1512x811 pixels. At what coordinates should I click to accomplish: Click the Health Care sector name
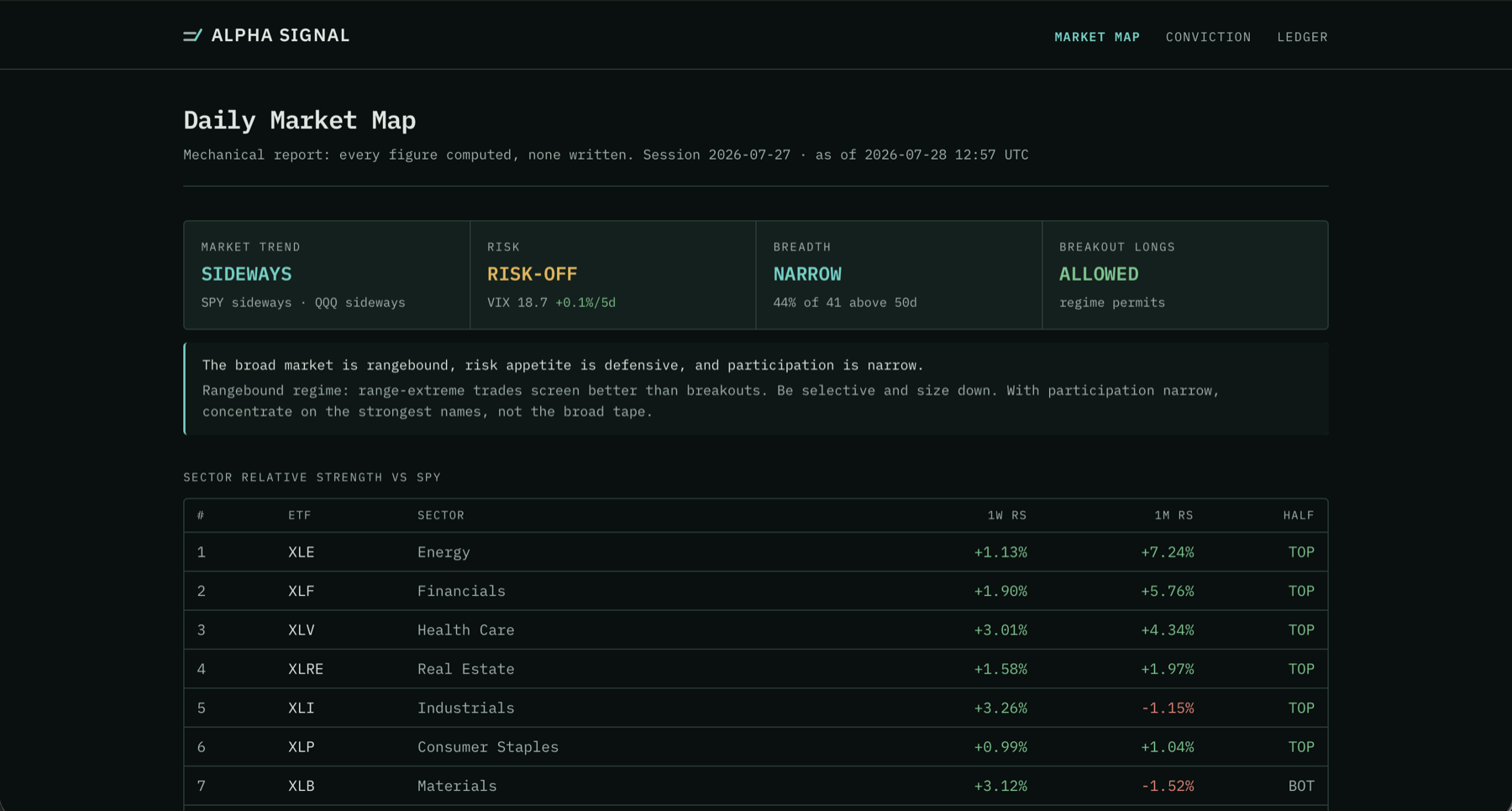tap(466, 629)
